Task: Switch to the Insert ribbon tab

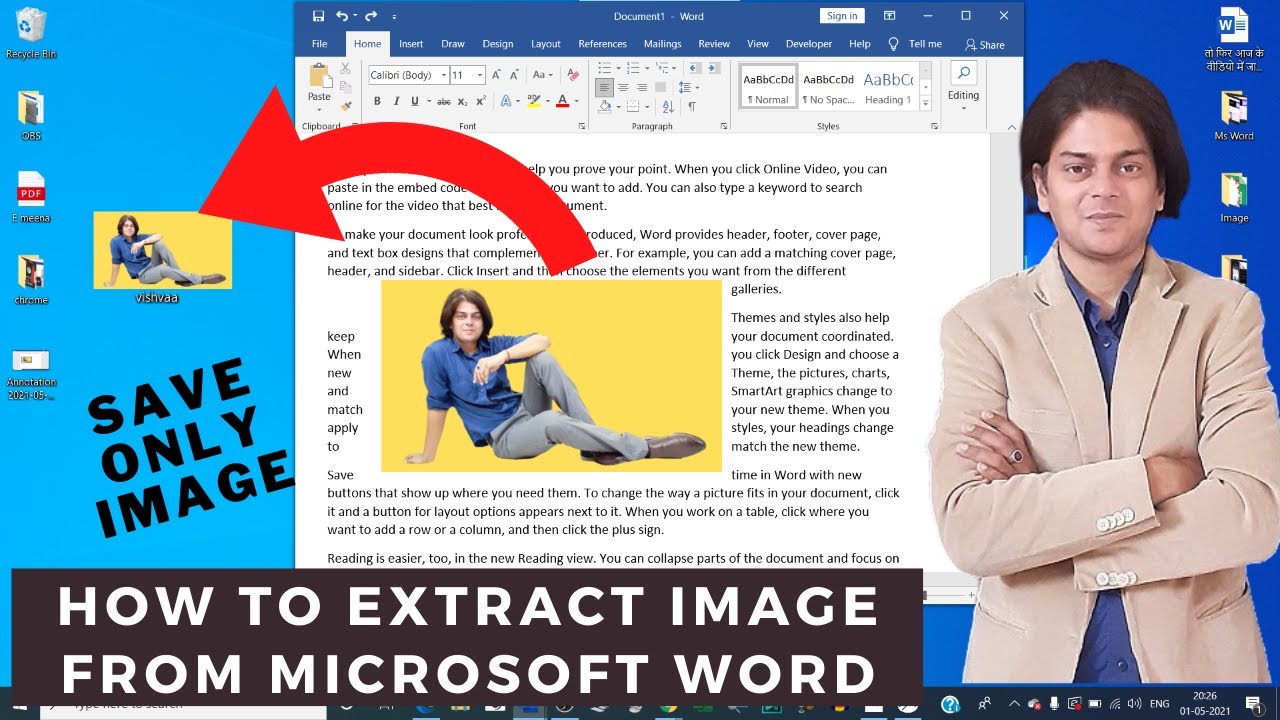Action: pyautogui.click(x=411, y=44)
